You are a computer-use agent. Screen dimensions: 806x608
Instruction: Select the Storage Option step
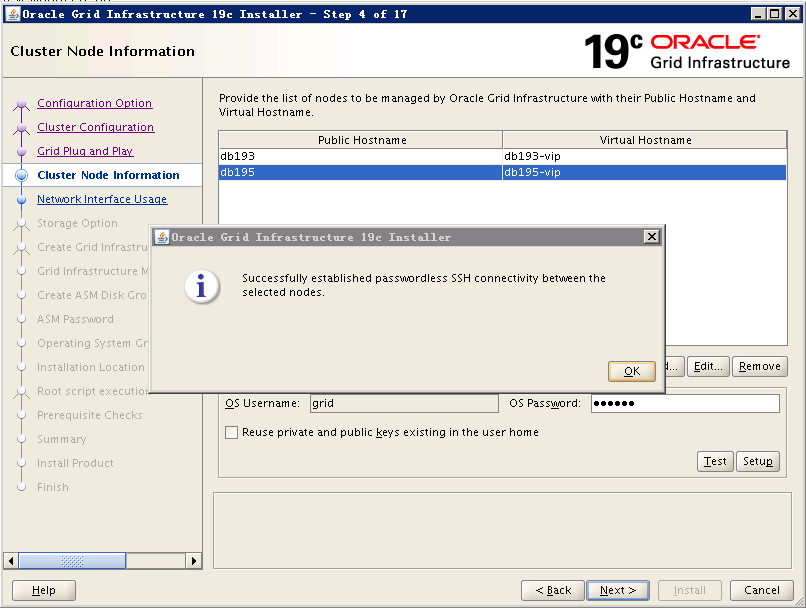point(77,223)
